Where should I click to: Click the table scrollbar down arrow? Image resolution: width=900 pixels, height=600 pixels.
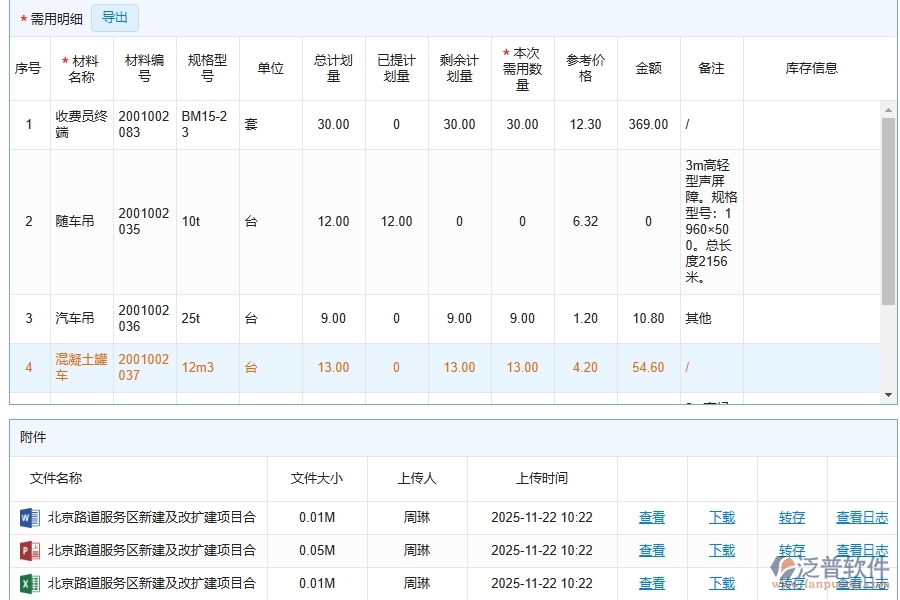pyautogui.click(x=888, y=395)
